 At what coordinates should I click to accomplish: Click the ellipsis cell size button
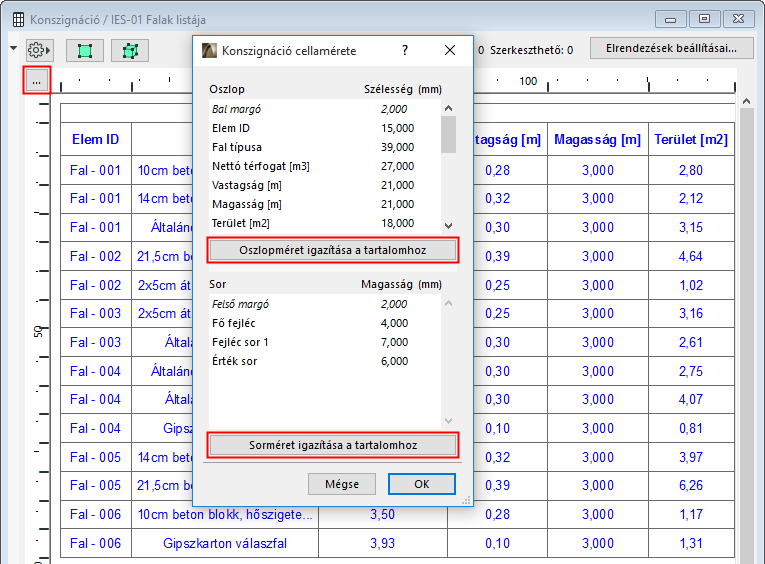(x=37, y=80)
